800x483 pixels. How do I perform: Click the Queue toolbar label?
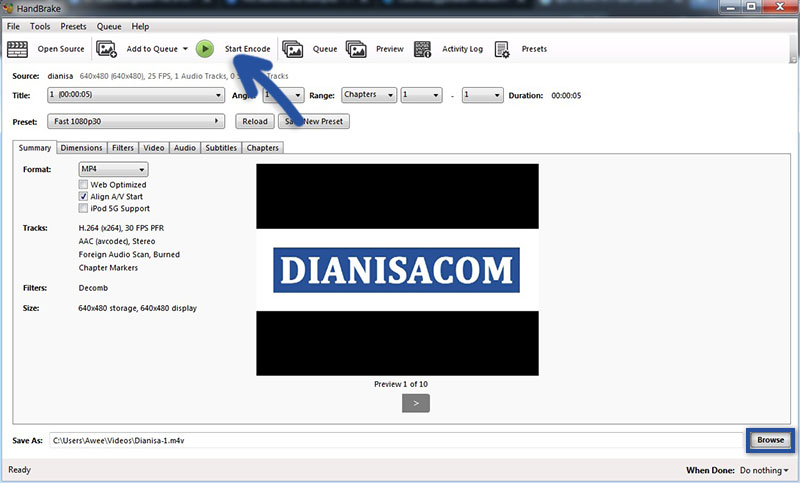(x=325, y=49)
